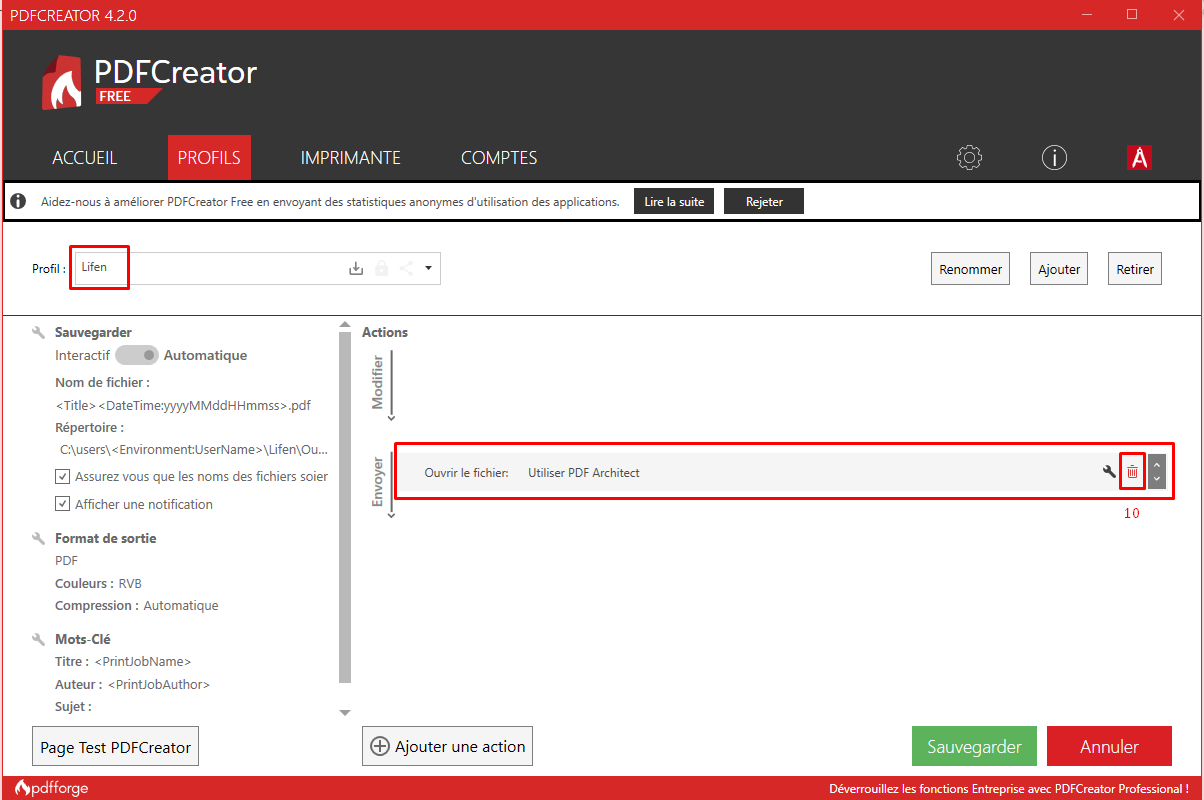Screen dimensions: 1204x800
Task: Switch to the ACCUEIL tab
Action: pyautogui.click(x=85, y=158)
